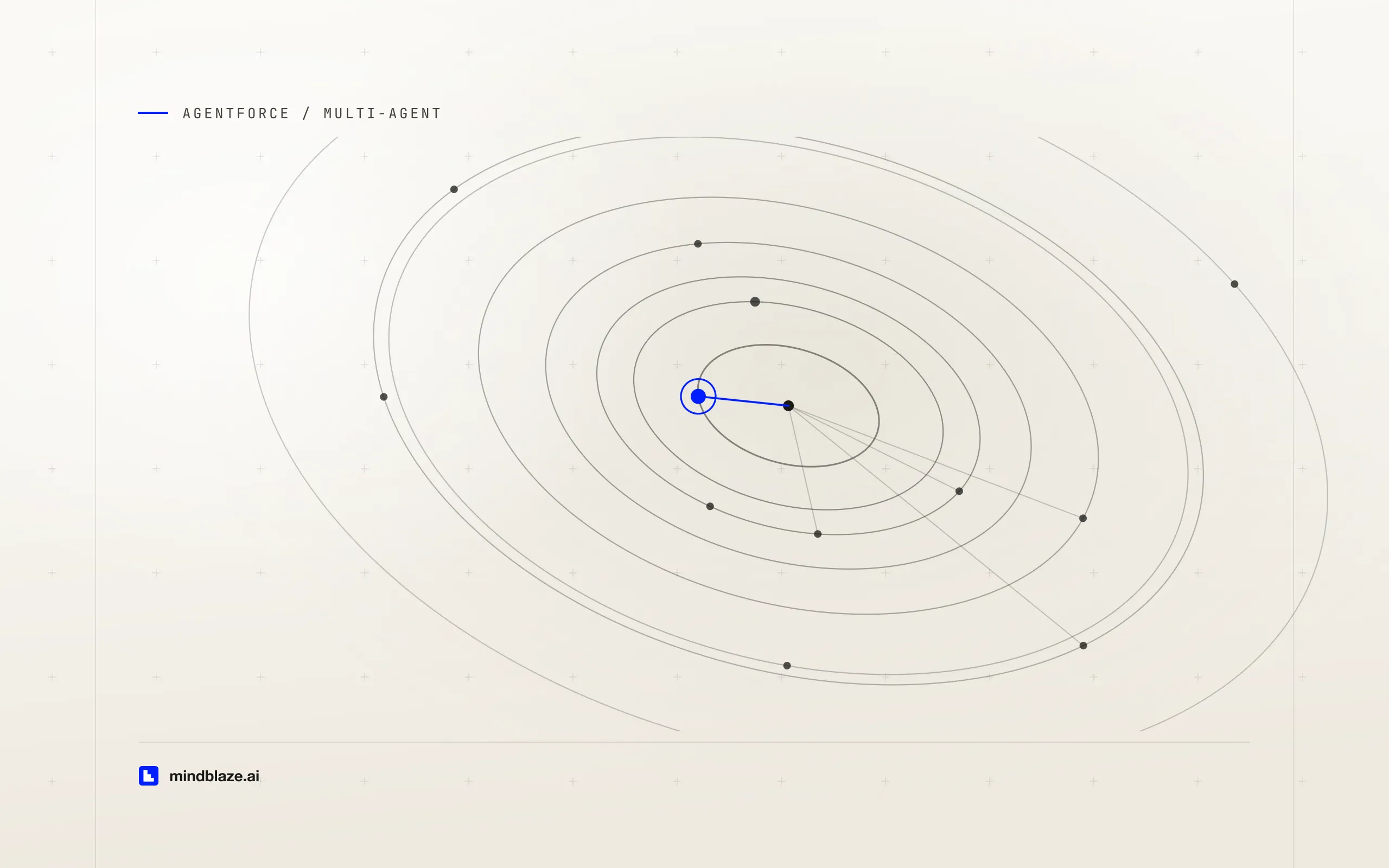Click the upper-left dot on the outer double ring
Screen dimensions: 1389x868
tap(454, 189)
